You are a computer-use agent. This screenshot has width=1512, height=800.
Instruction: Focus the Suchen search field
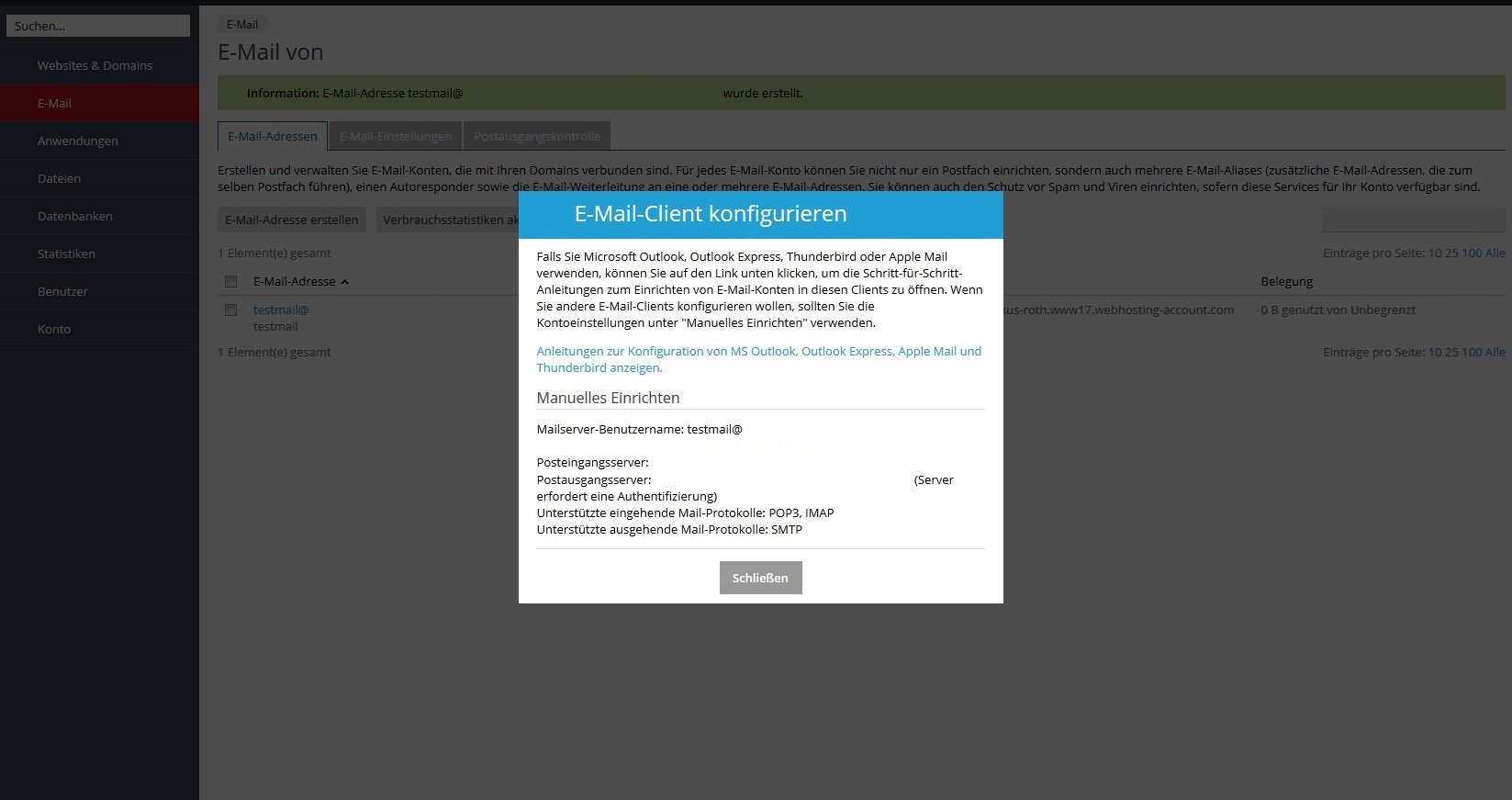click(98, 26)
